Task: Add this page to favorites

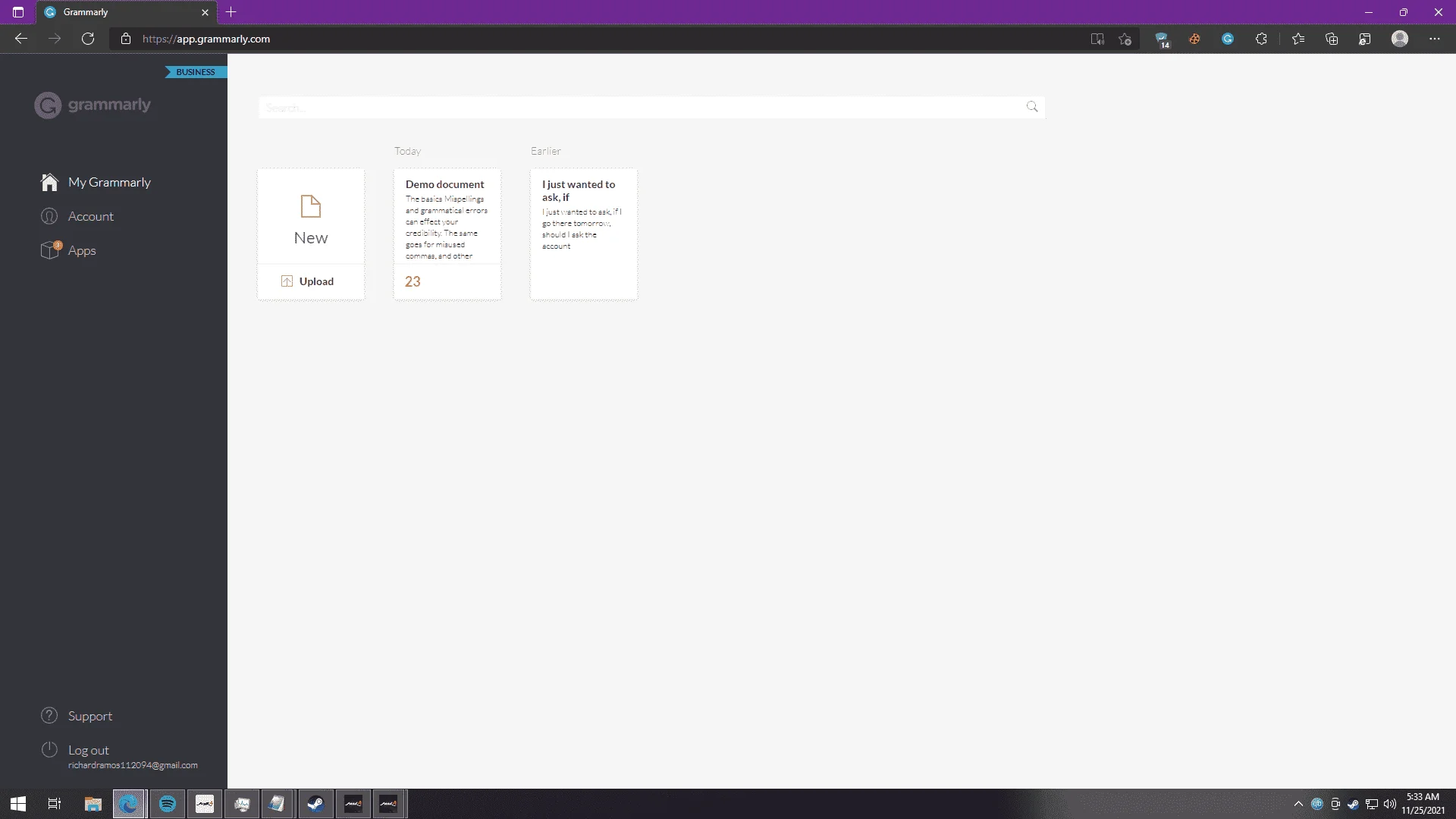Action: tap(1125, 39)
